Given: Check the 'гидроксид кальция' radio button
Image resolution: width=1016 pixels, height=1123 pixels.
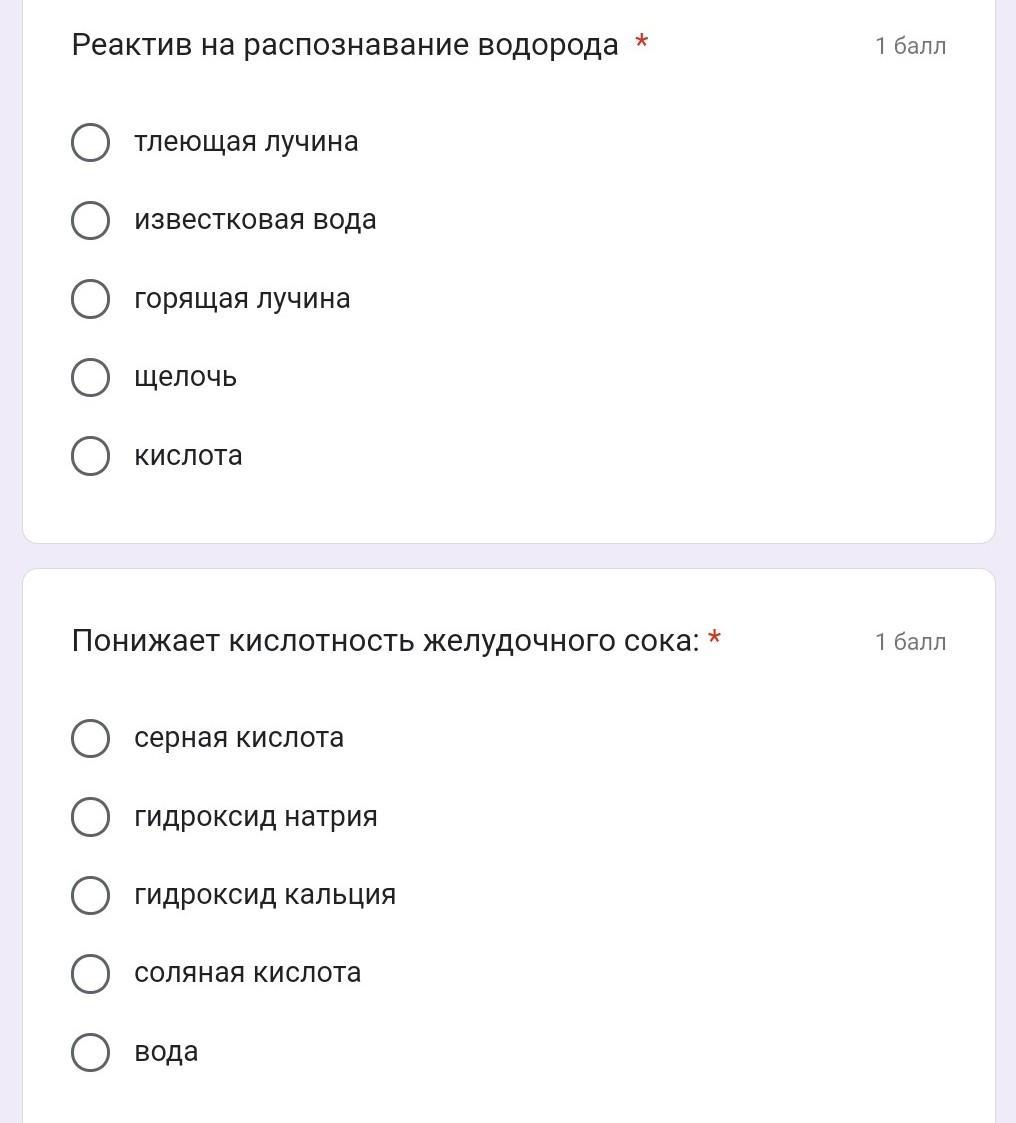Looking at the screenshot, I should [x=90, y=895].
